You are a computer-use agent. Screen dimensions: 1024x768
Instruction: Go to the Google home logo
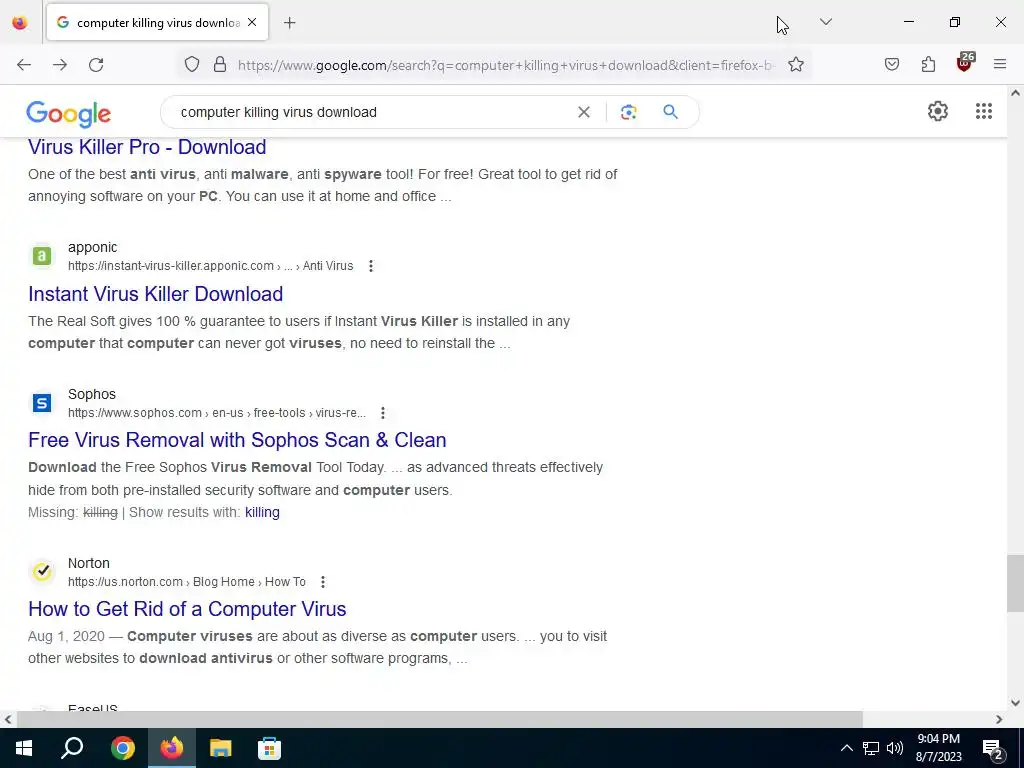click(x=69, y=114)
